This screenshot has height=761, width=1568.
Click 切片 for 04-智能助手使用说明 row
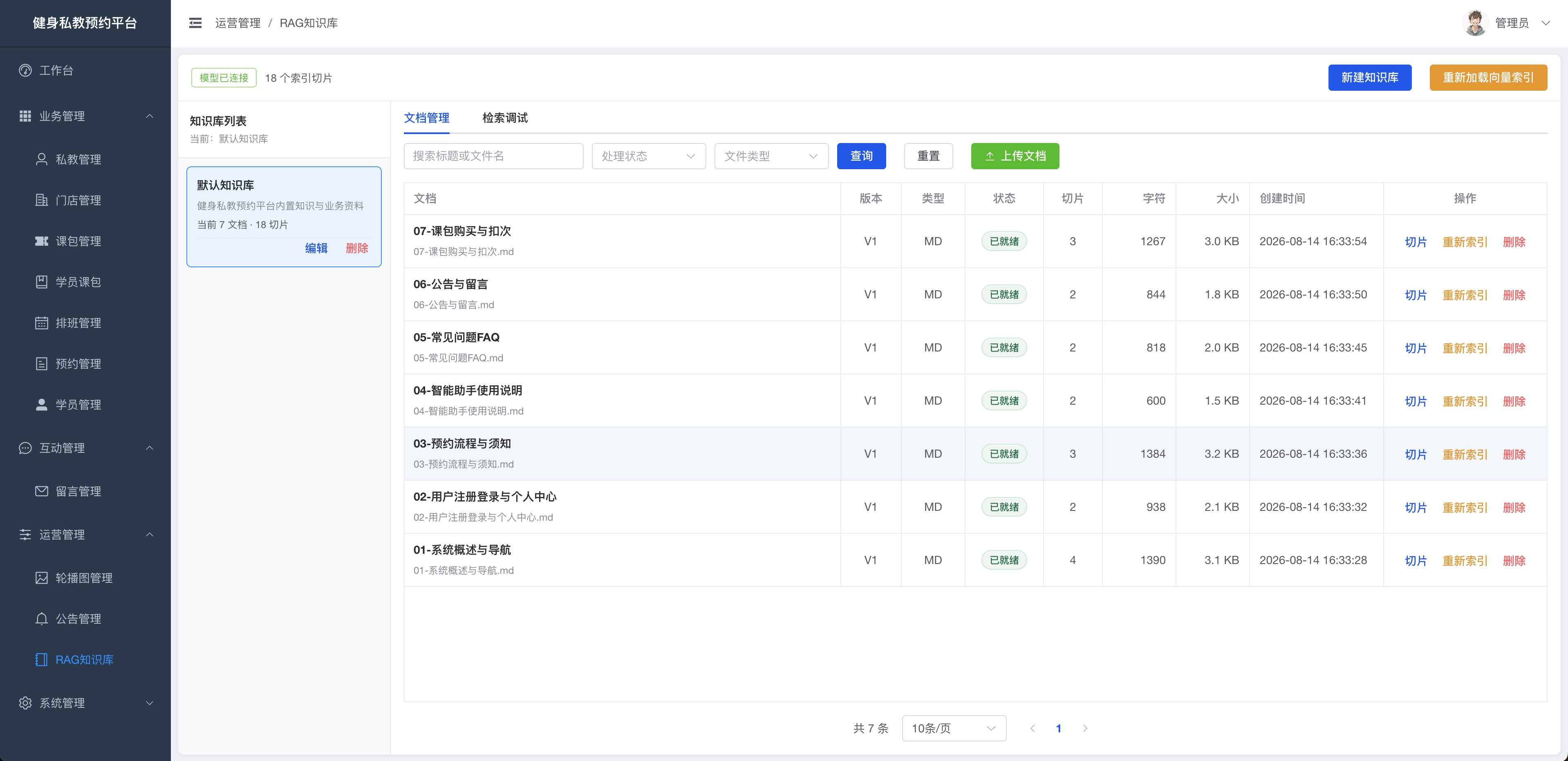(x=1416, y=401)
